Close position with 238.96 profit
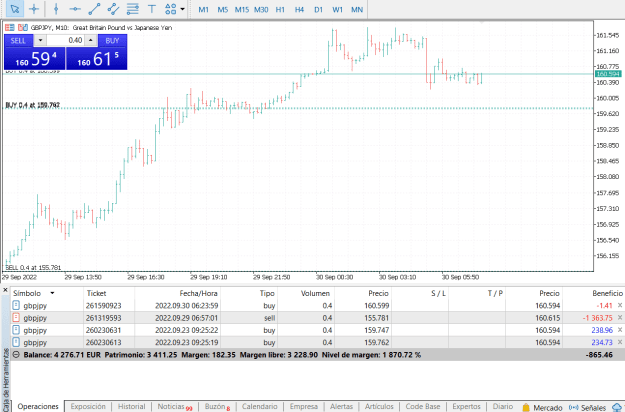The height and width of the screenshot is (412, 625). tap(620, 330)
